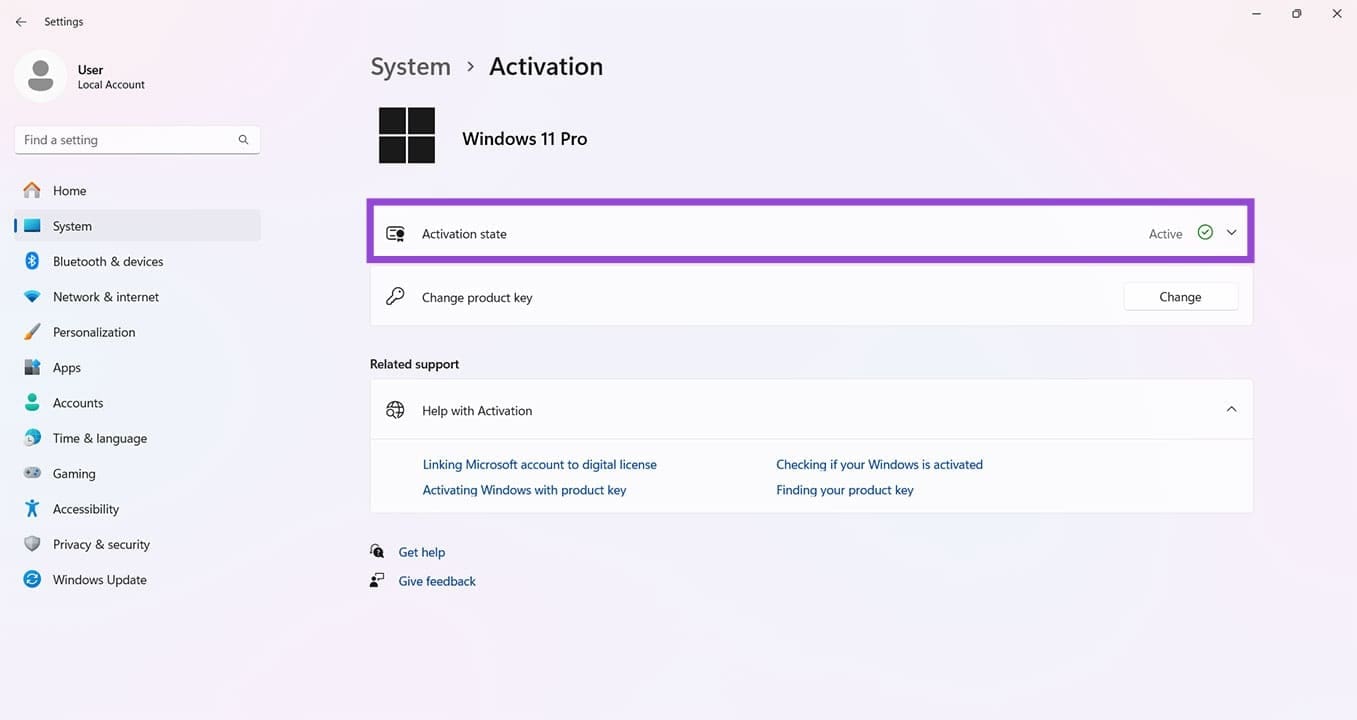The image size is (1357, 720).
Task: Open Linking Microsoft account to digital license
Action: [x=540, y=464]
